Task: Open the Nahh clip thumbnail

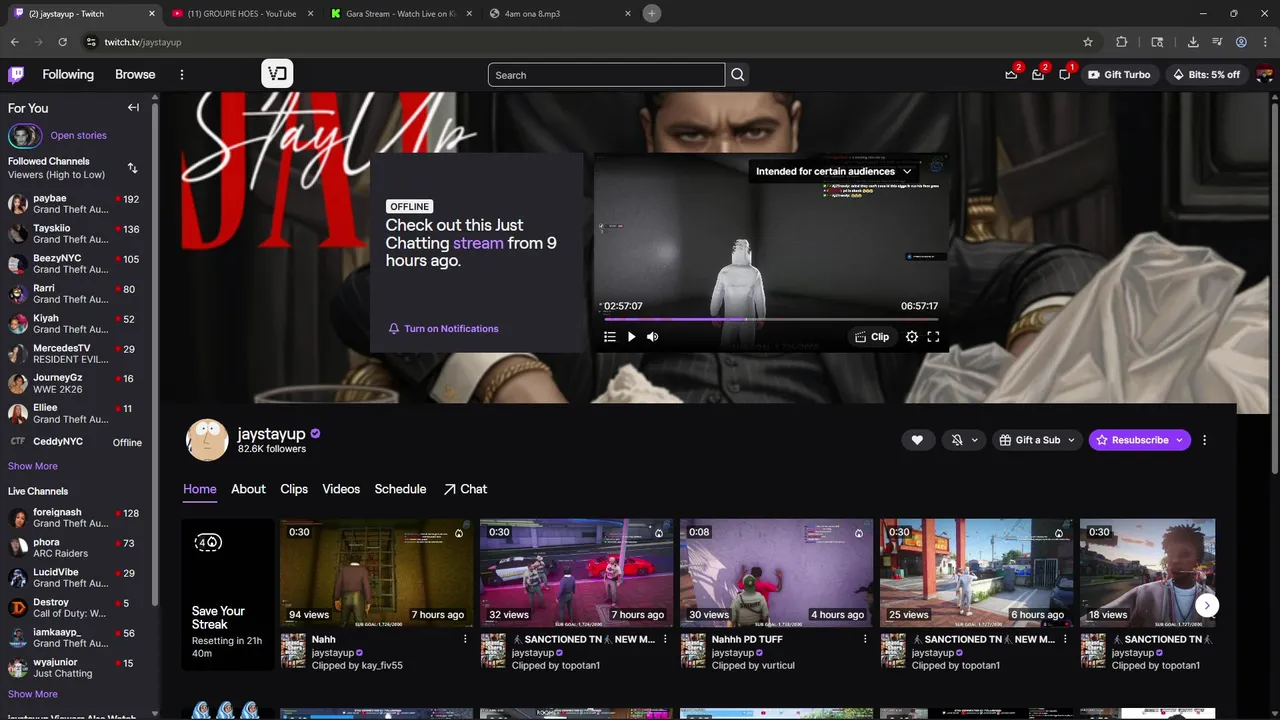Action: [x=376, y=573]
